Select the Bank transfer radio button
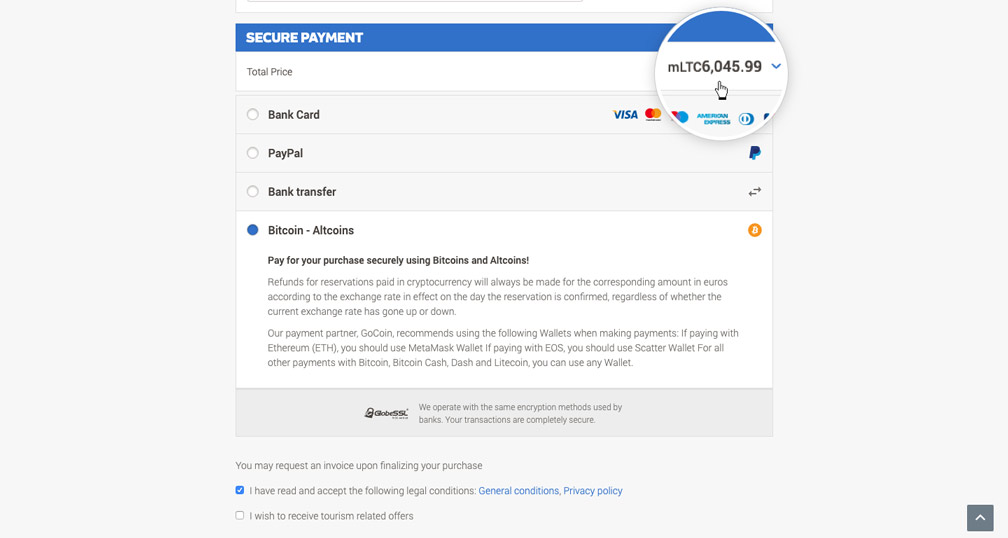The height and width of the screenshot is (538, 1008). (x=253, y=192)
